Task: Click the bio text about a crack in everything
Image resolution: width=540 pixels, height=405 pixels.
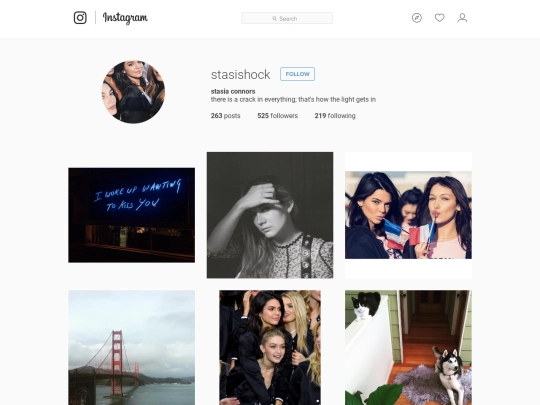Action: [293, 100]
